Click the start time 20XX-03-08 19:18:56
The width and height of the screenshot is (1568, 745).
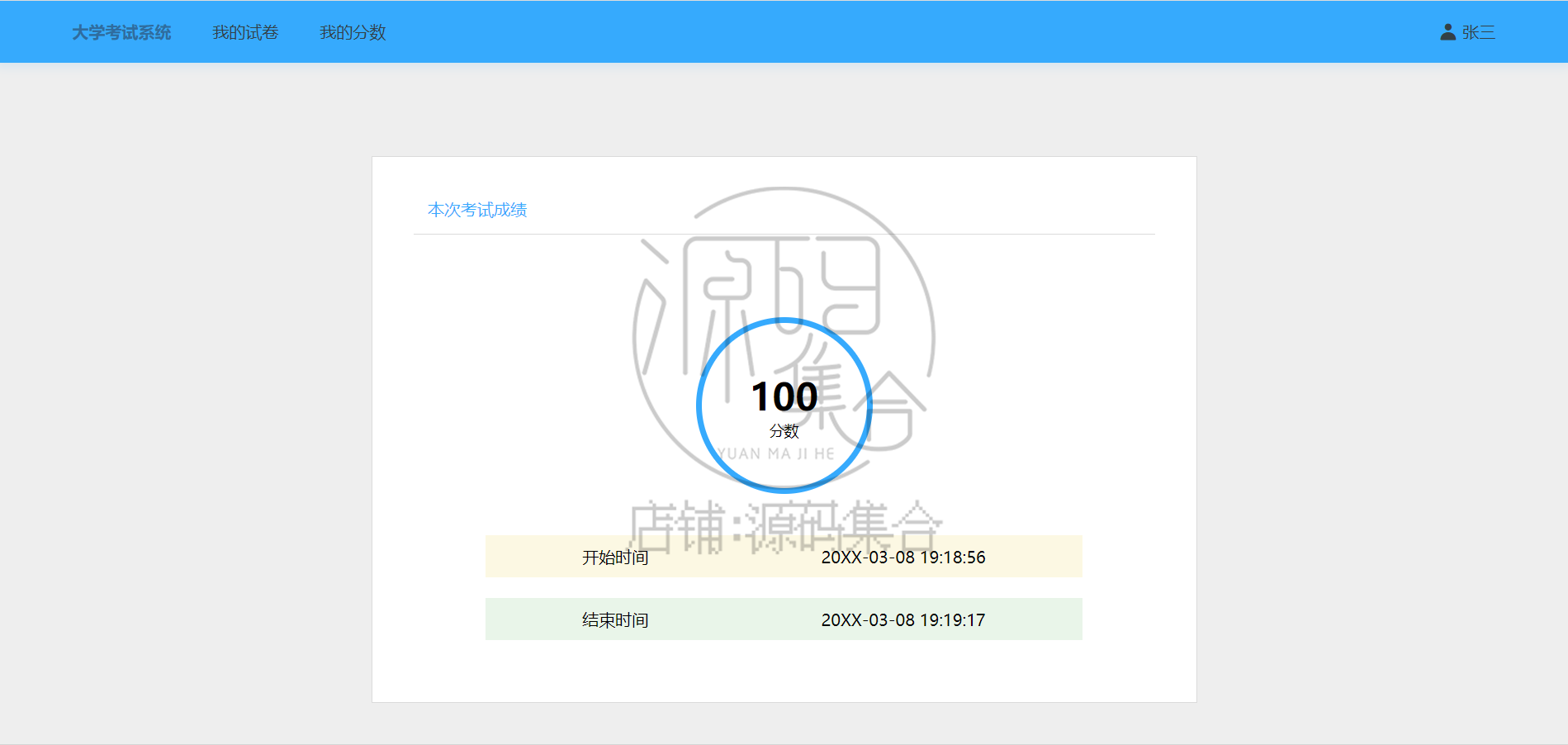[x=903, y=558]
